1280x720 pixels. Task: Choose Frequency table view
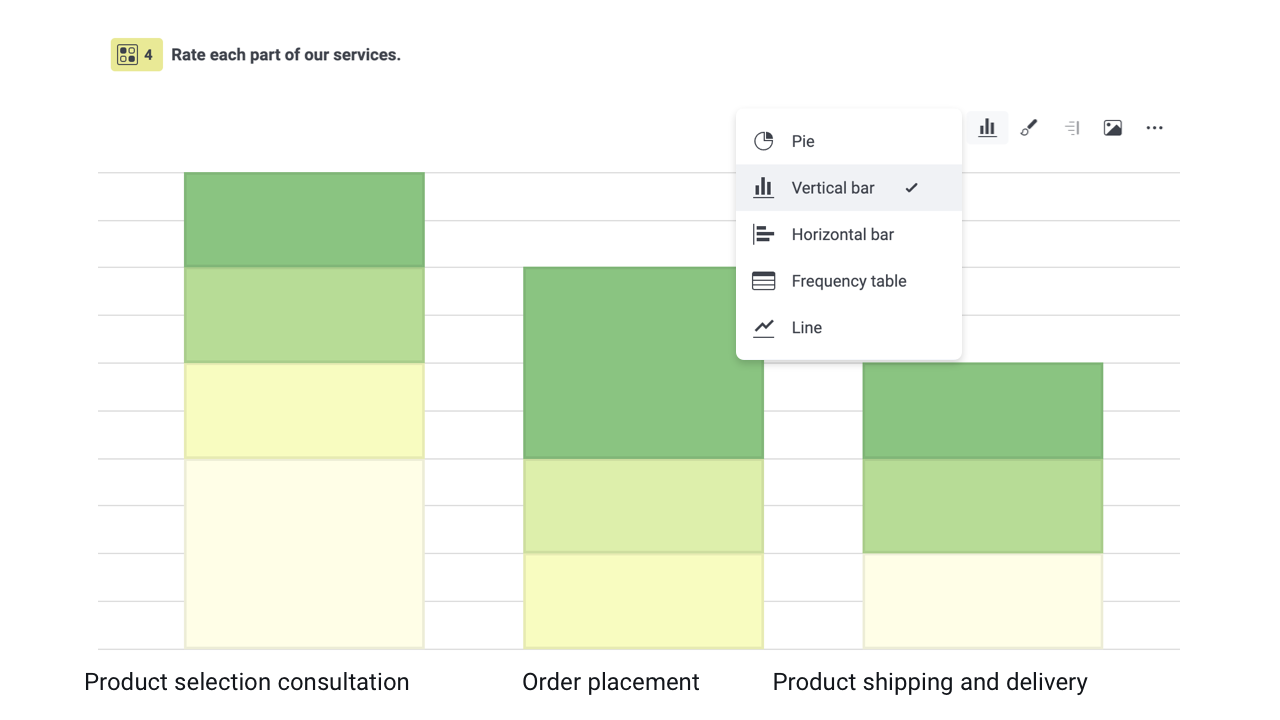point(849,281)
